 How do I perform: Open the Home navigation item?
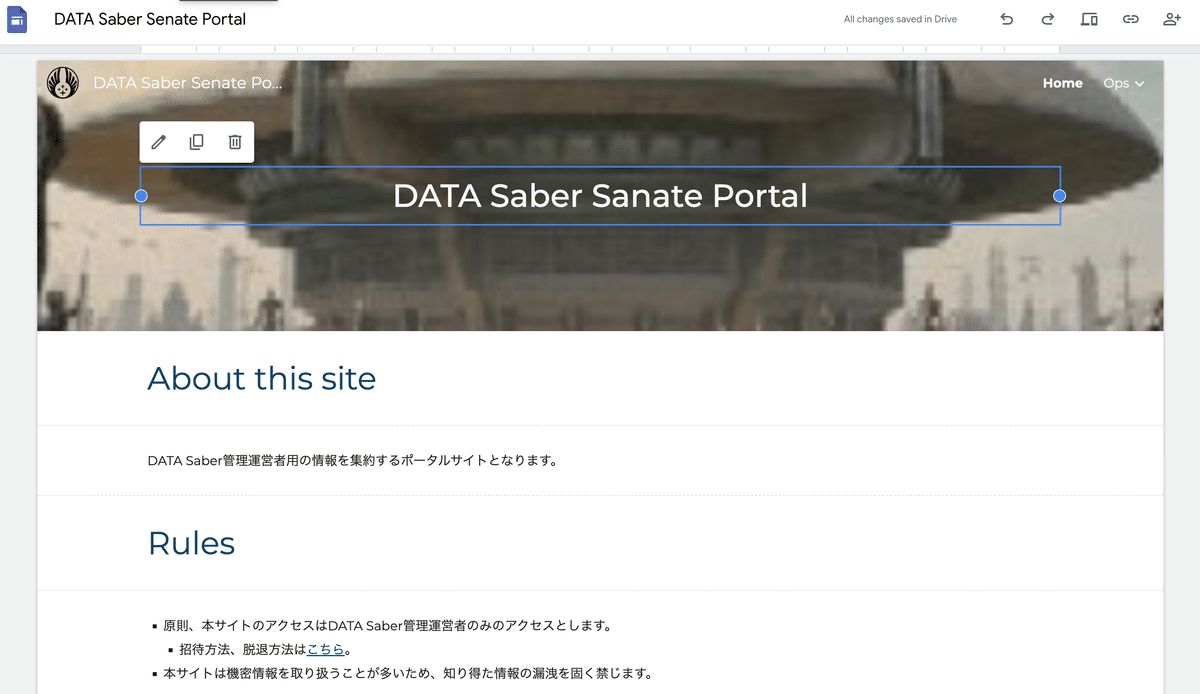[x=1062, y=83]
